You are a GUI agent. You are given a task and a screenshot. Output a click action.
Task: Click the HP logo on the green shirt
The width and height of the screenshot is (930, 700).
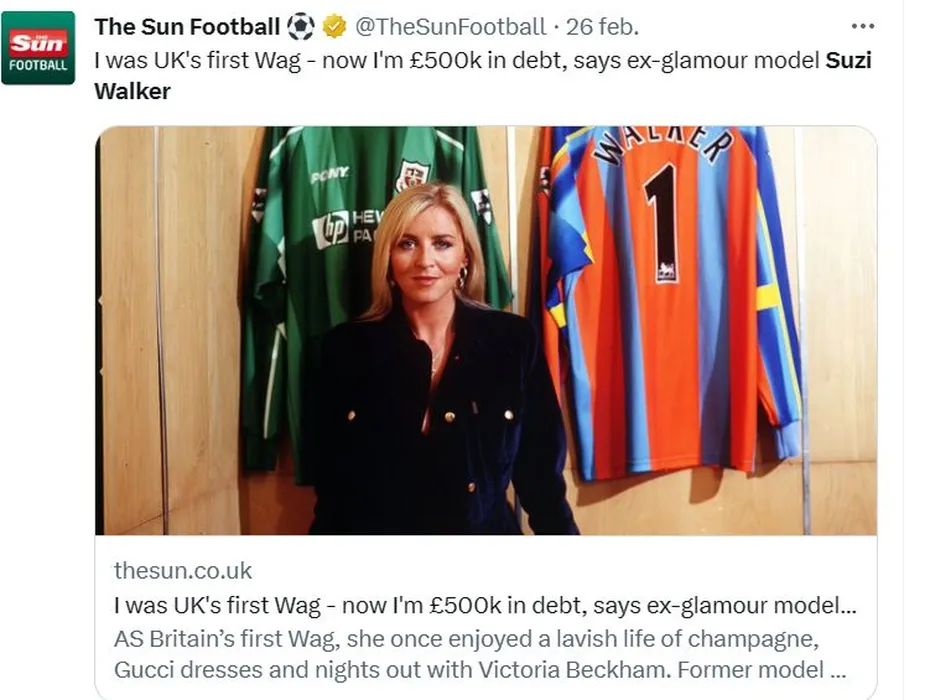tap(331, 228)
